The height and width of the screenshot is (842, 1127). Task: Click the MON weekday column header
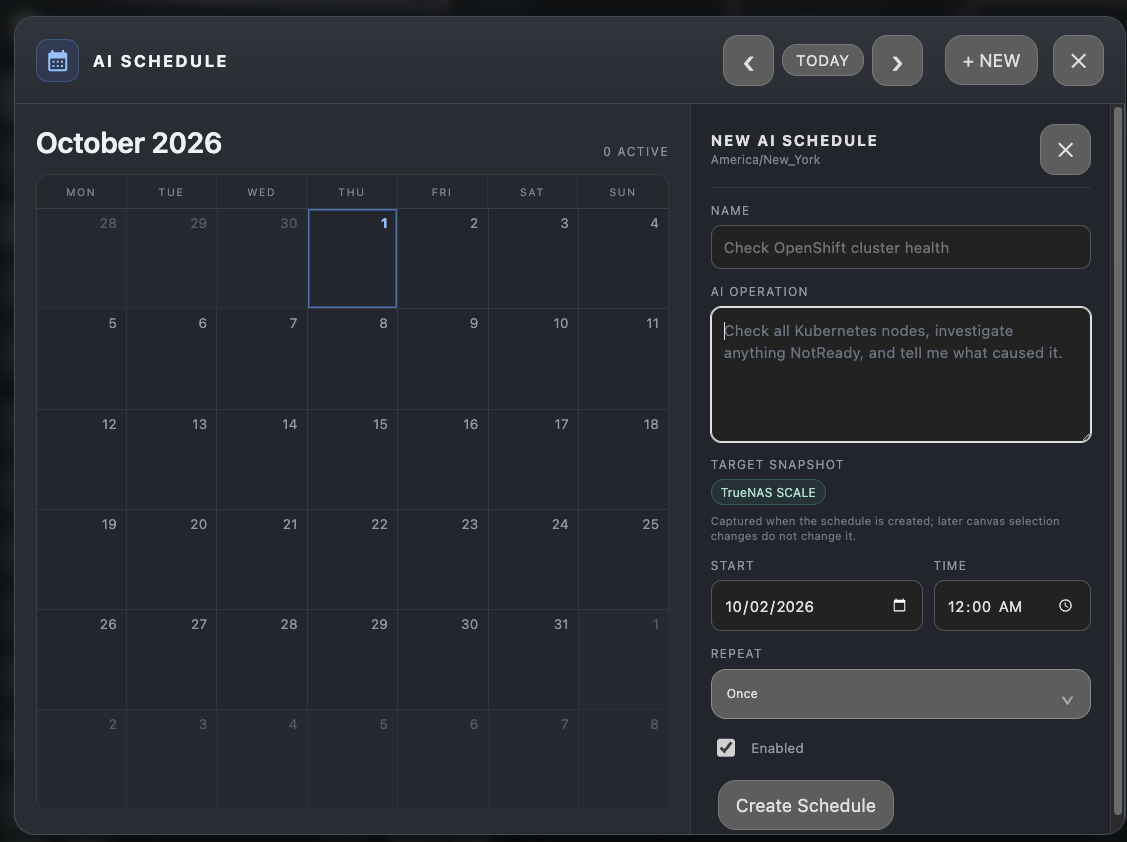[x=80, y=192]
